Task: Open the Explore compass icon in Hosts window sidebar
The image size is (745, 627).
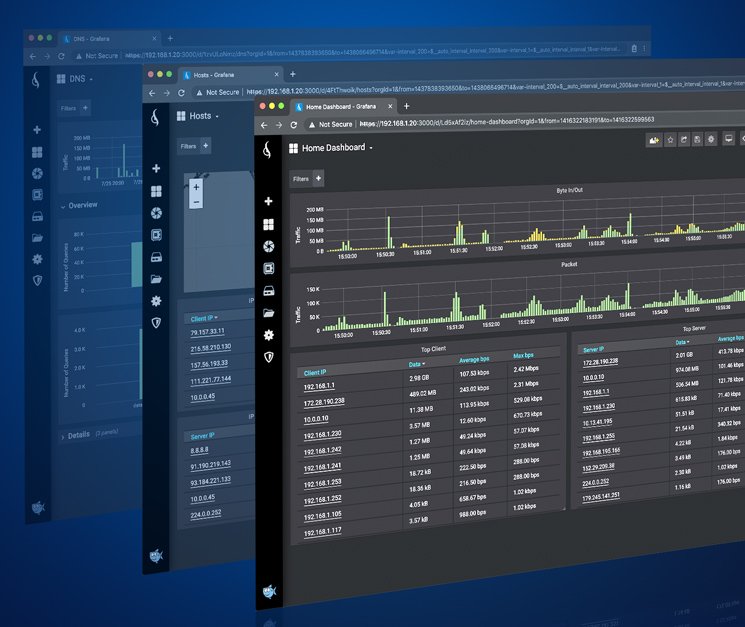Action: 156,213
